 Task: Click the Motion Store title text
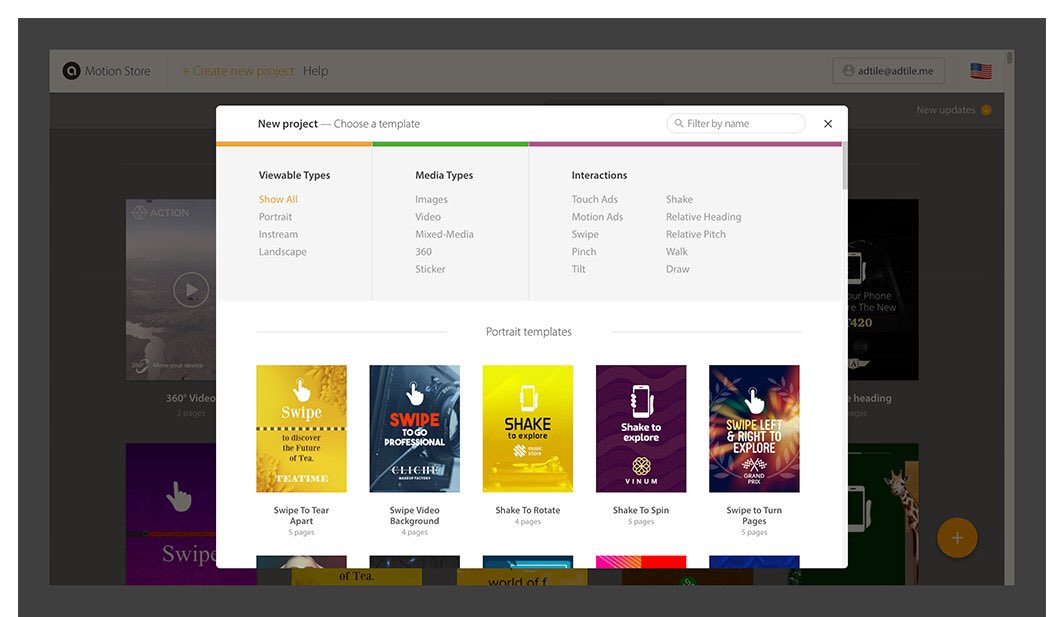(117, 71)
